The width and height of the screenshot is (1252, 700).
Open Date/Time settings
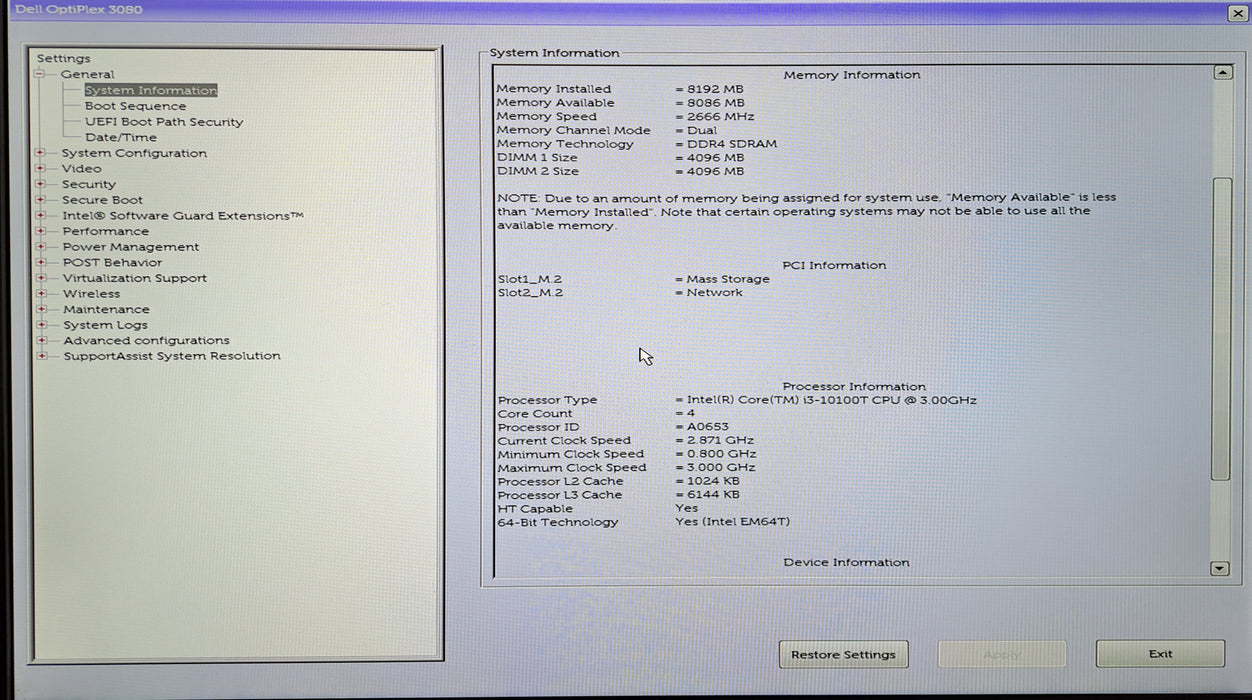pyautogui.click(x=121, y=137)
